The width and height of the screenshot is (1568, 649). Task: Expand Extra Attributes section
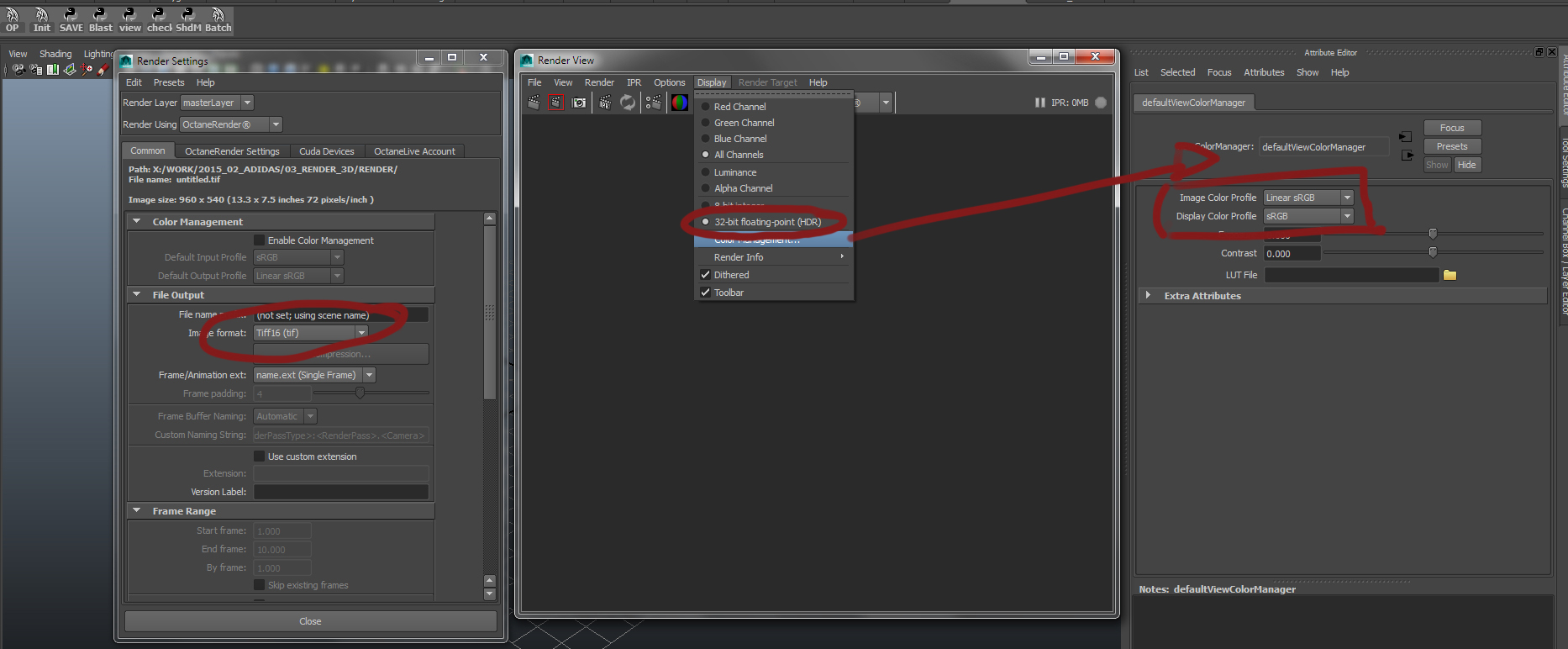(x=1148, y=296)
